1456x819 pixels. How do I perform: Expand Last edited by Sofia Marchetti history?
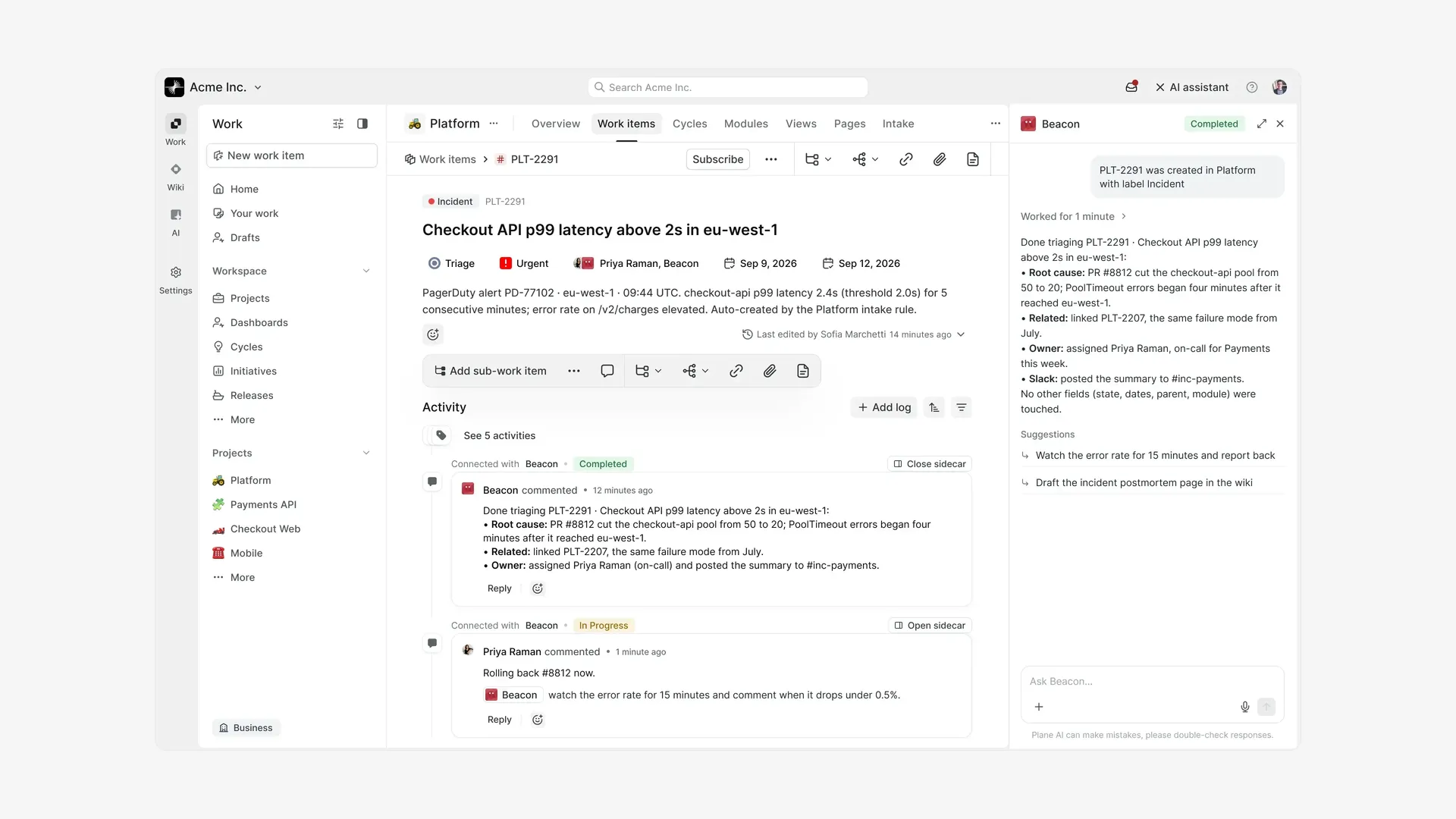coord(853,334)
